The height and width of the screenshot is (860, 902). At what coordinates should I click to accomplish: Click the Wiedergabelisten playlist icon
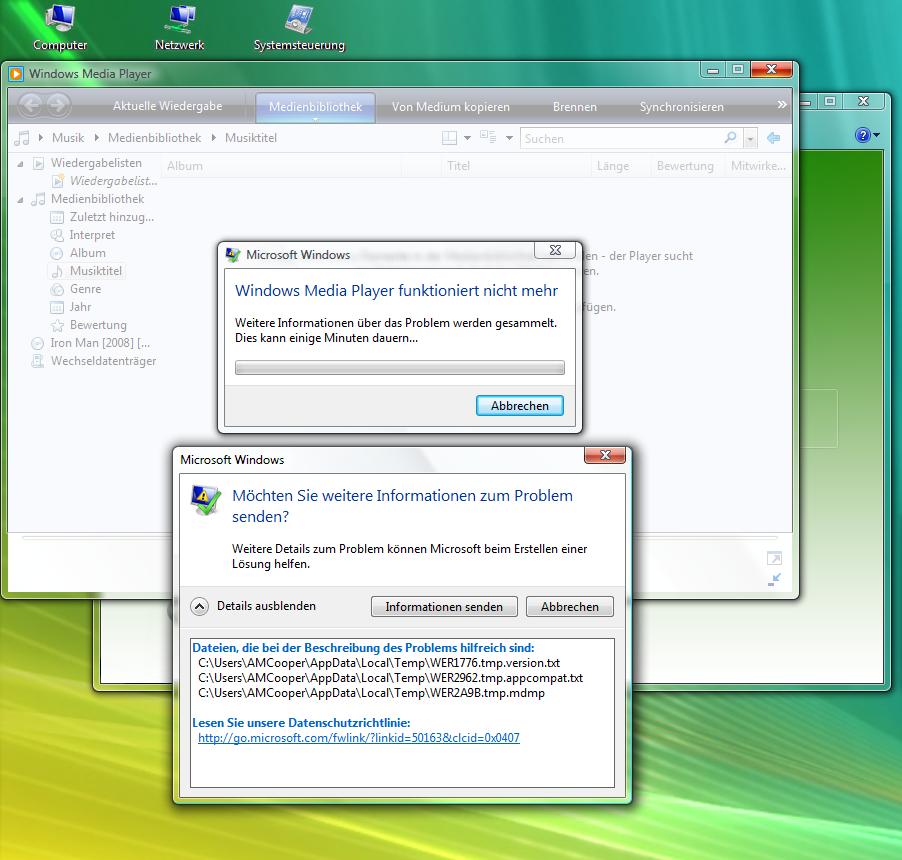38,163
